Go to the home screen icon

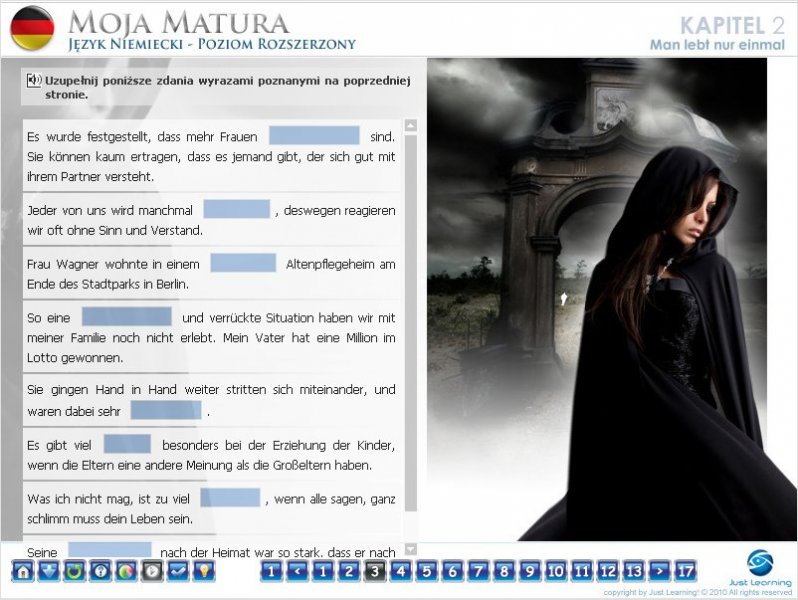point(23,571)
